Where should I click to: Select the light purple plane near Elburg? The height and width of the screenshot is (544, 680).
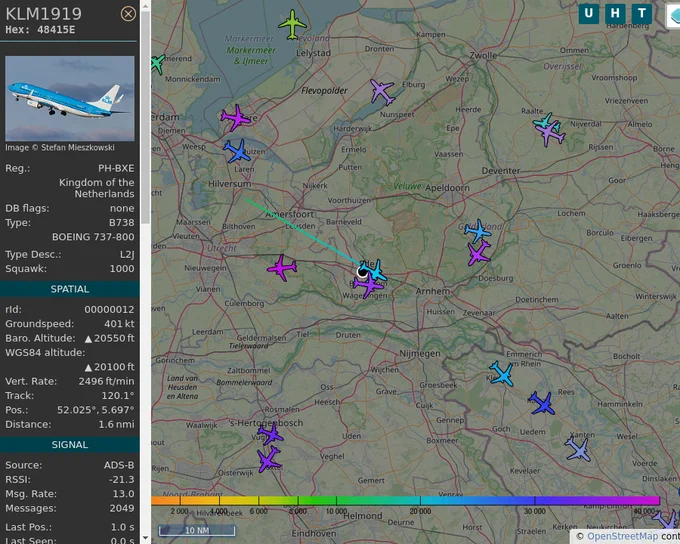pos(382,92)
